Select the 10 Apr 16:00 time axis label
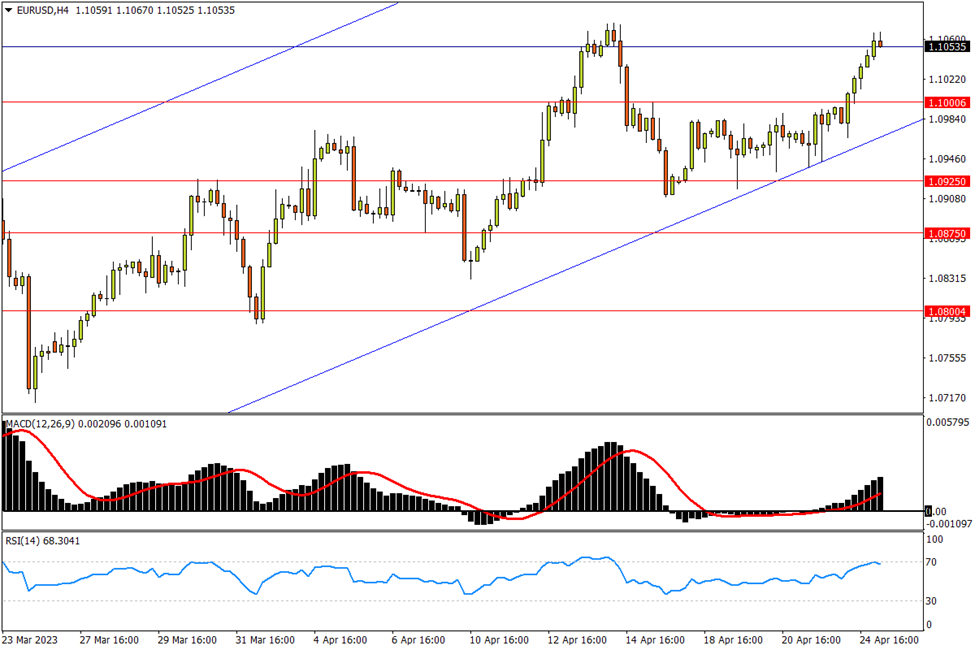This screenshot has width=975, height=650. pos(497,639)
